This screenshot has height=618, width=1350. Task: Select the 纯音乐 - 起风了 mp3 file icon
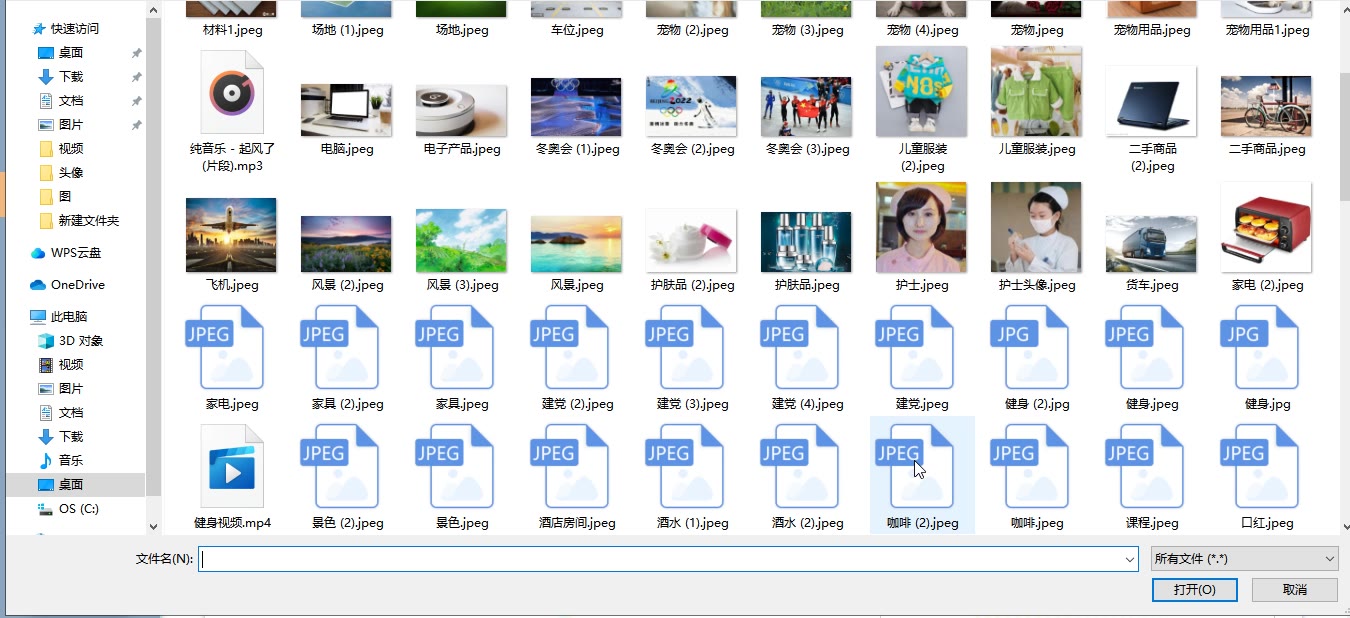231,94
